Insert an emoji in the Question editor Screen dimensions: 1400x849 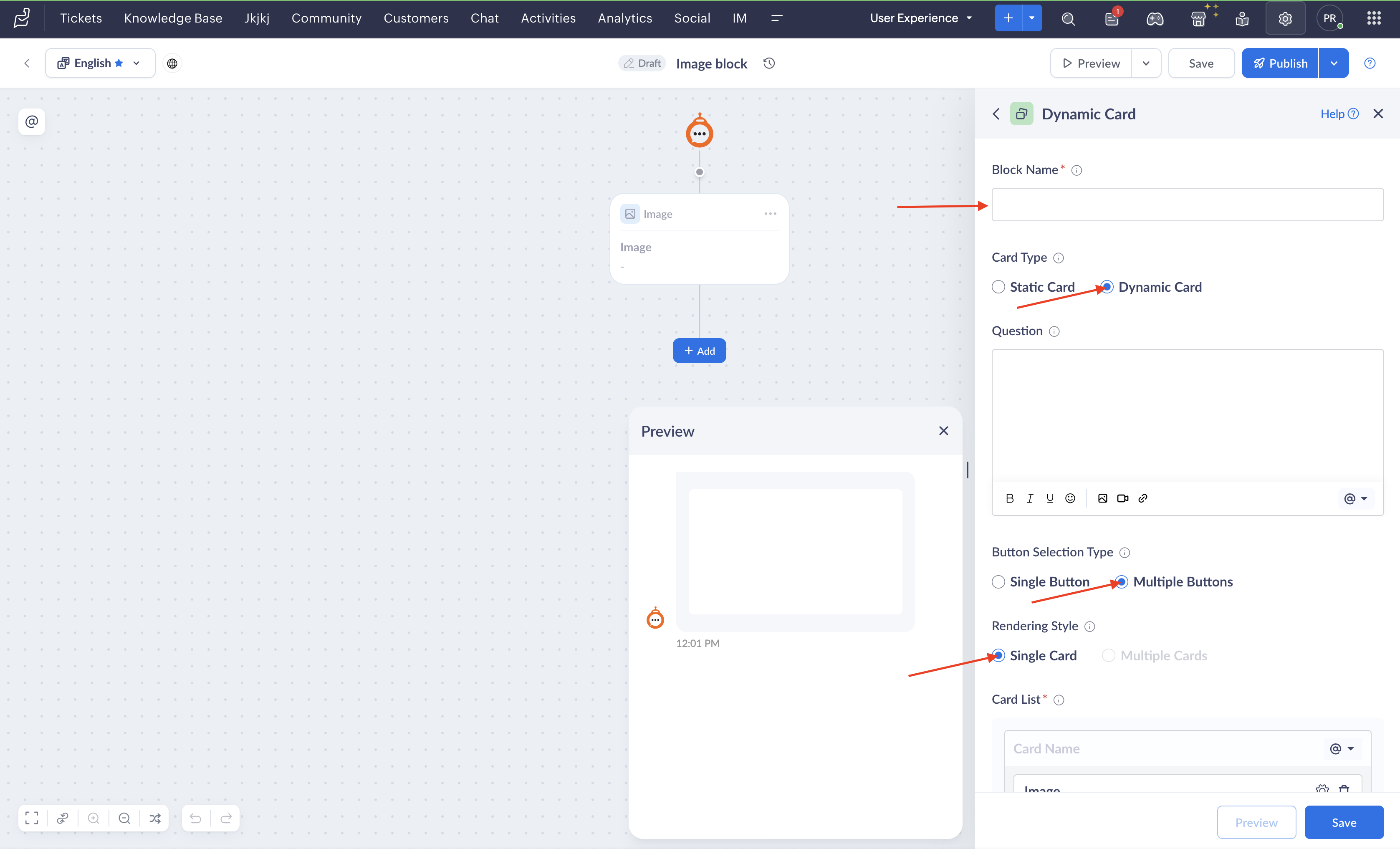(1070, 498)
